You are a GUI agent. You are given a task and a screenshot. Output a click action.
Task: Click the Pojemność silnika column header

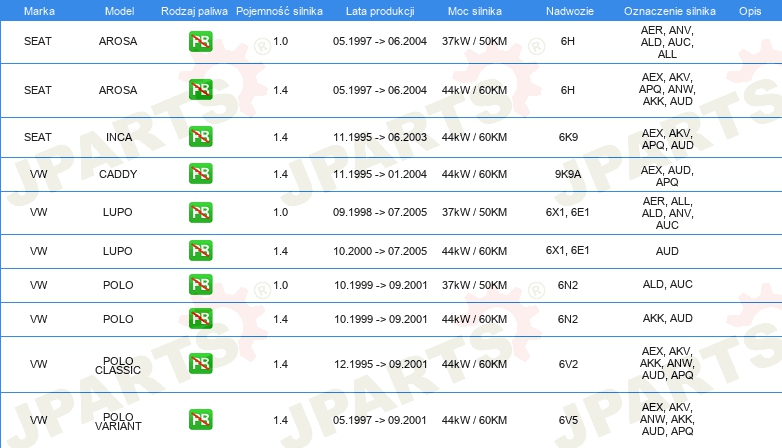(x=279, y=11)
